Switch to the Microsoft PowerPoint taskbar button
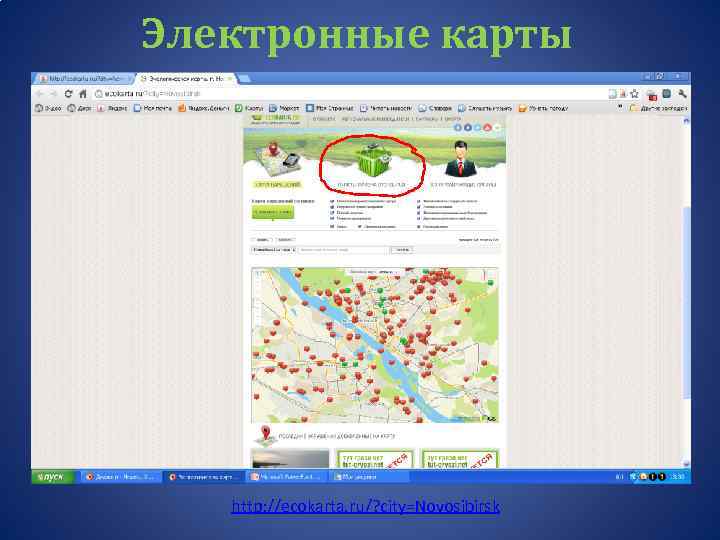The width and height of the screenshot is (720, 540). point(287,477)
